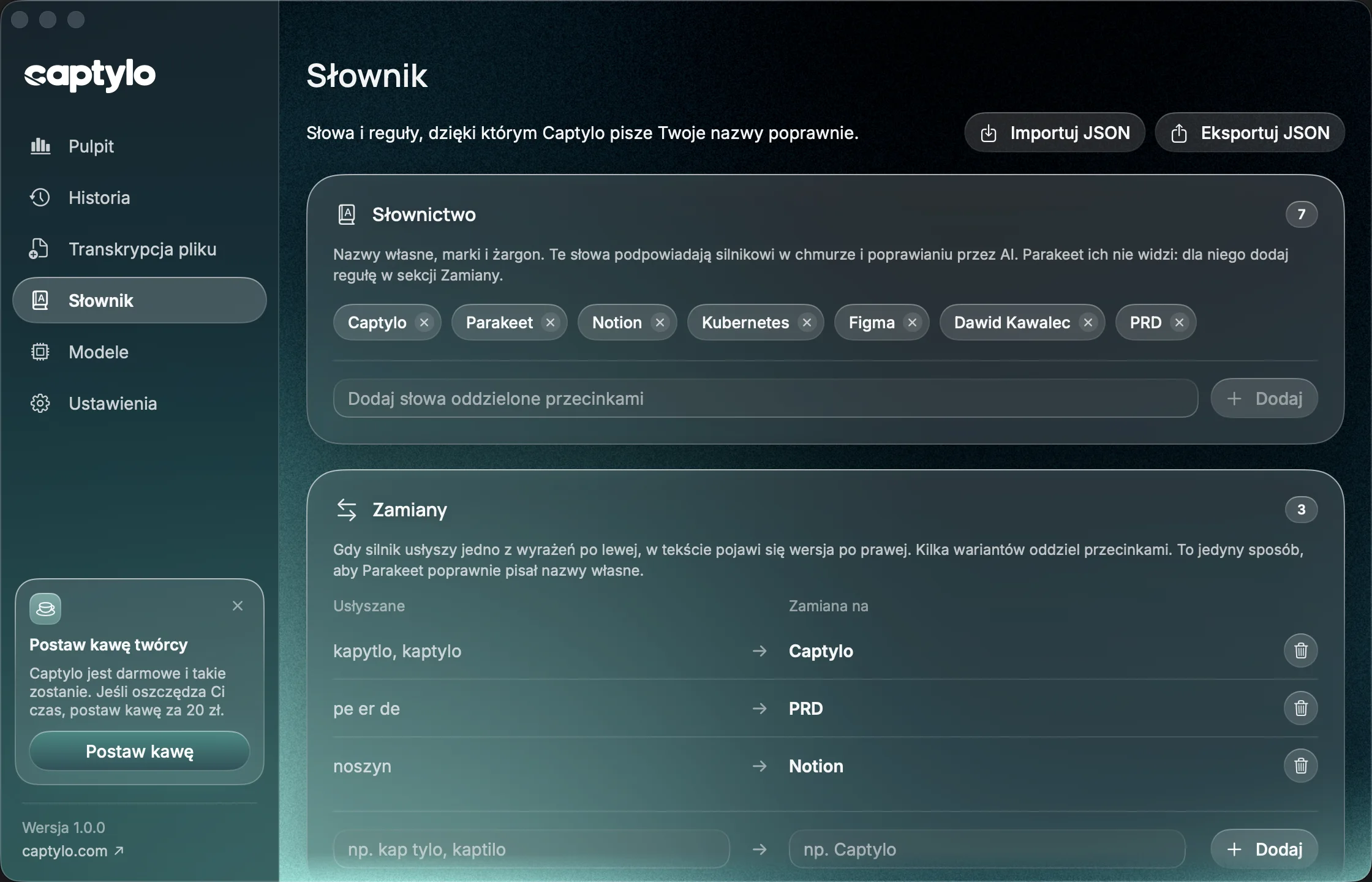The height and width of the screenshot is (882, 1372).
Task: Delete the kapytlo, kaptylo replacement rule
Action: (x=1301, y=650)
